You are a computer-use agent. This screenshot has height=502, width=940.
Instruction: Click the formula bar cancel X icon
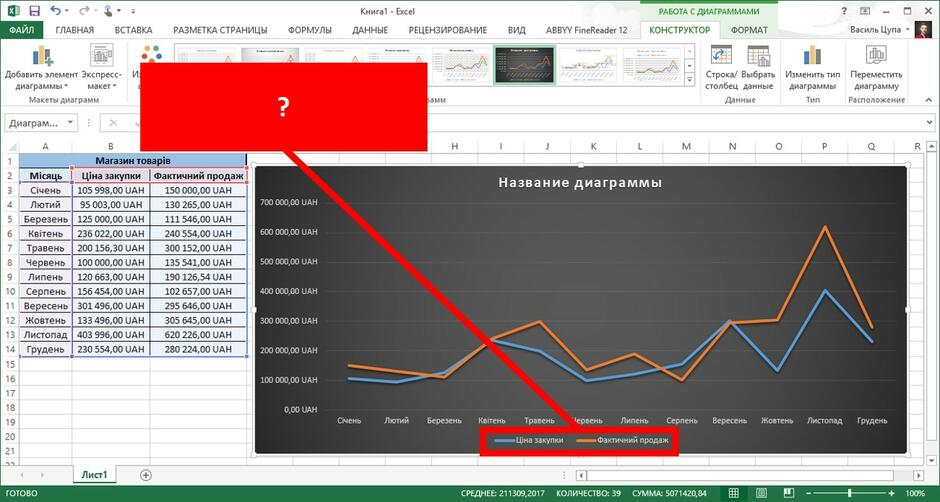[x=113, y=122]
